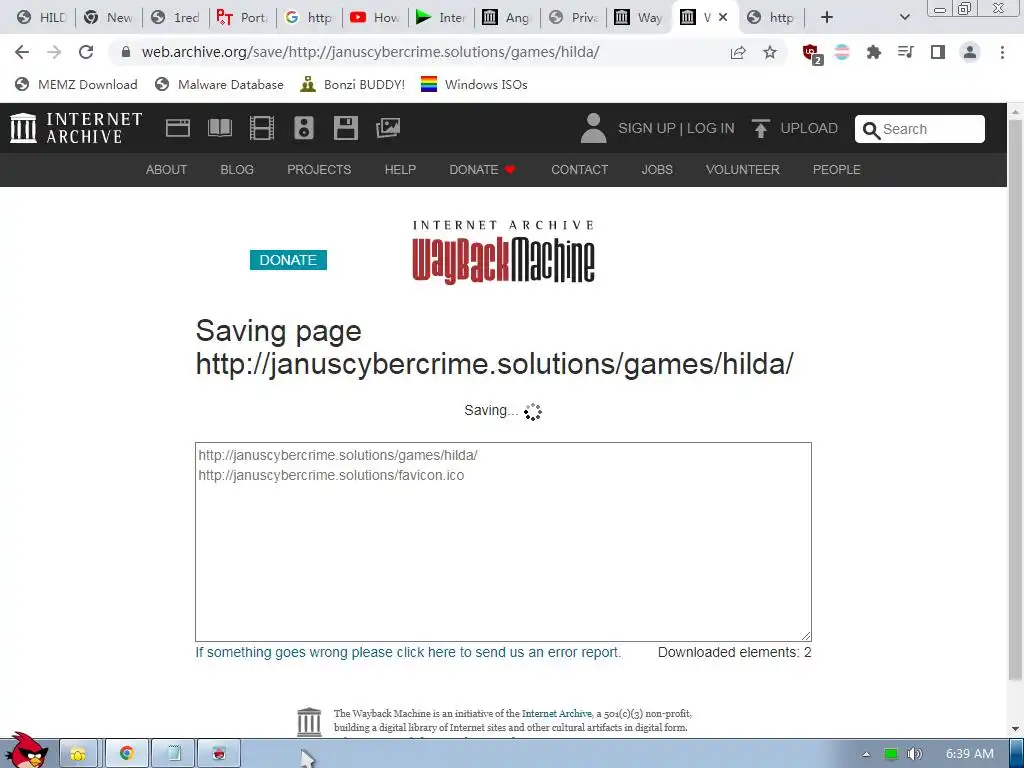The height and width of the screenshot is (768, 1024).
Task: Open the HELP menu item
Action: [x=400, y=170]
